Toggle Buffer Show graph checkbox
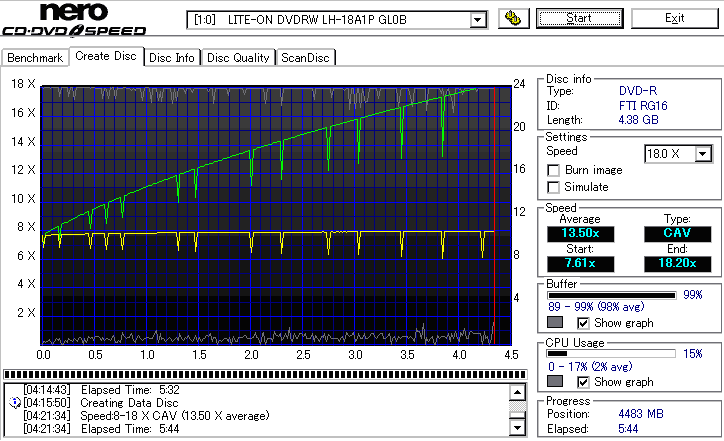 pyautogui.click(x=583, y=323)
